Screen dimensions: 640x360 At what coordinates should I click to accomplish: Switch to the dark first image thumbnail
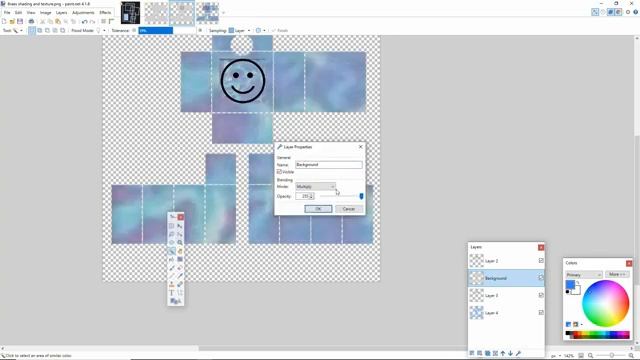coord(131,13)
